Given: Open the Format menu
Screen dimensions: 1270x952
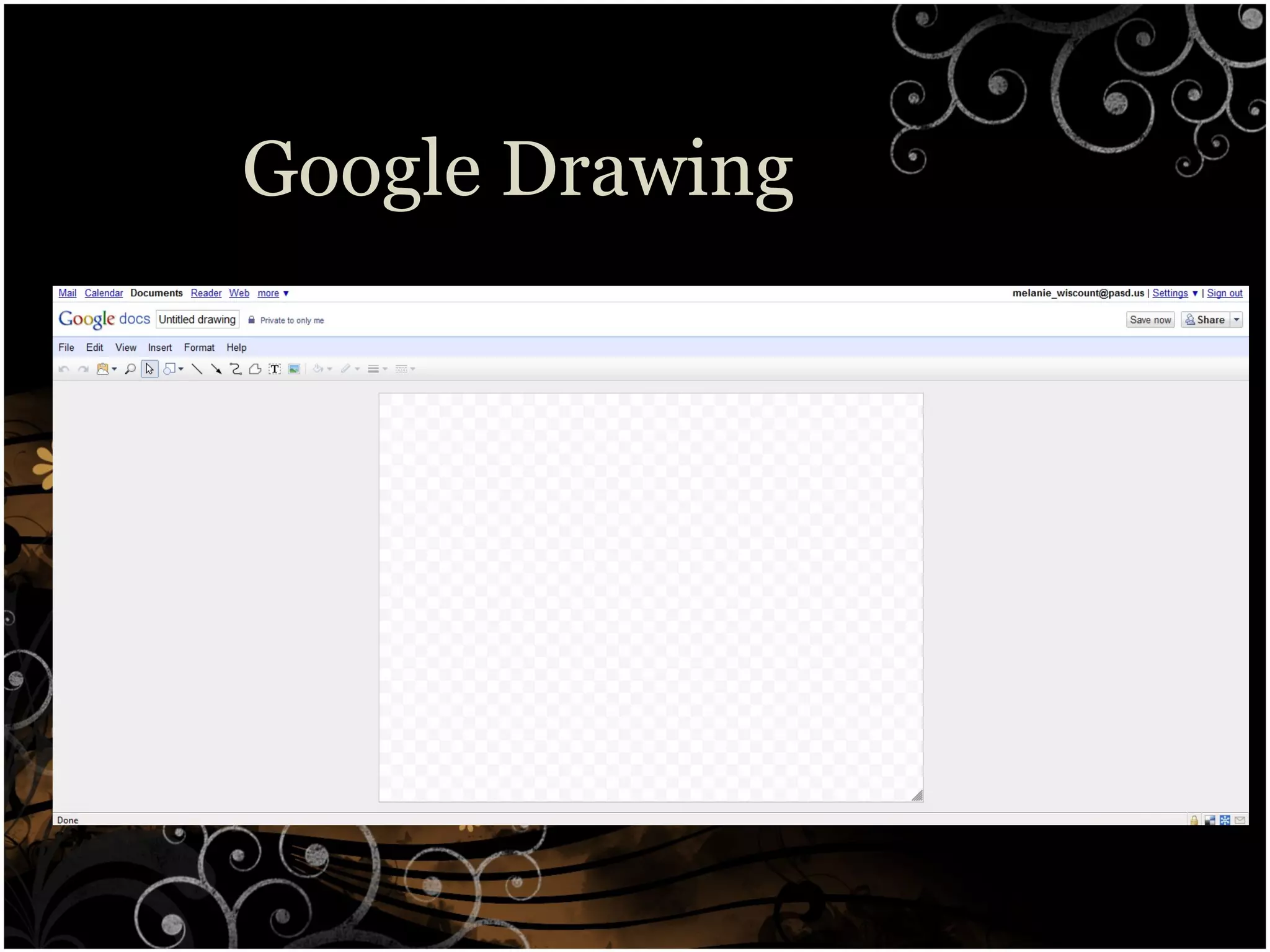Looking at the screenshot, I should 198,348.
